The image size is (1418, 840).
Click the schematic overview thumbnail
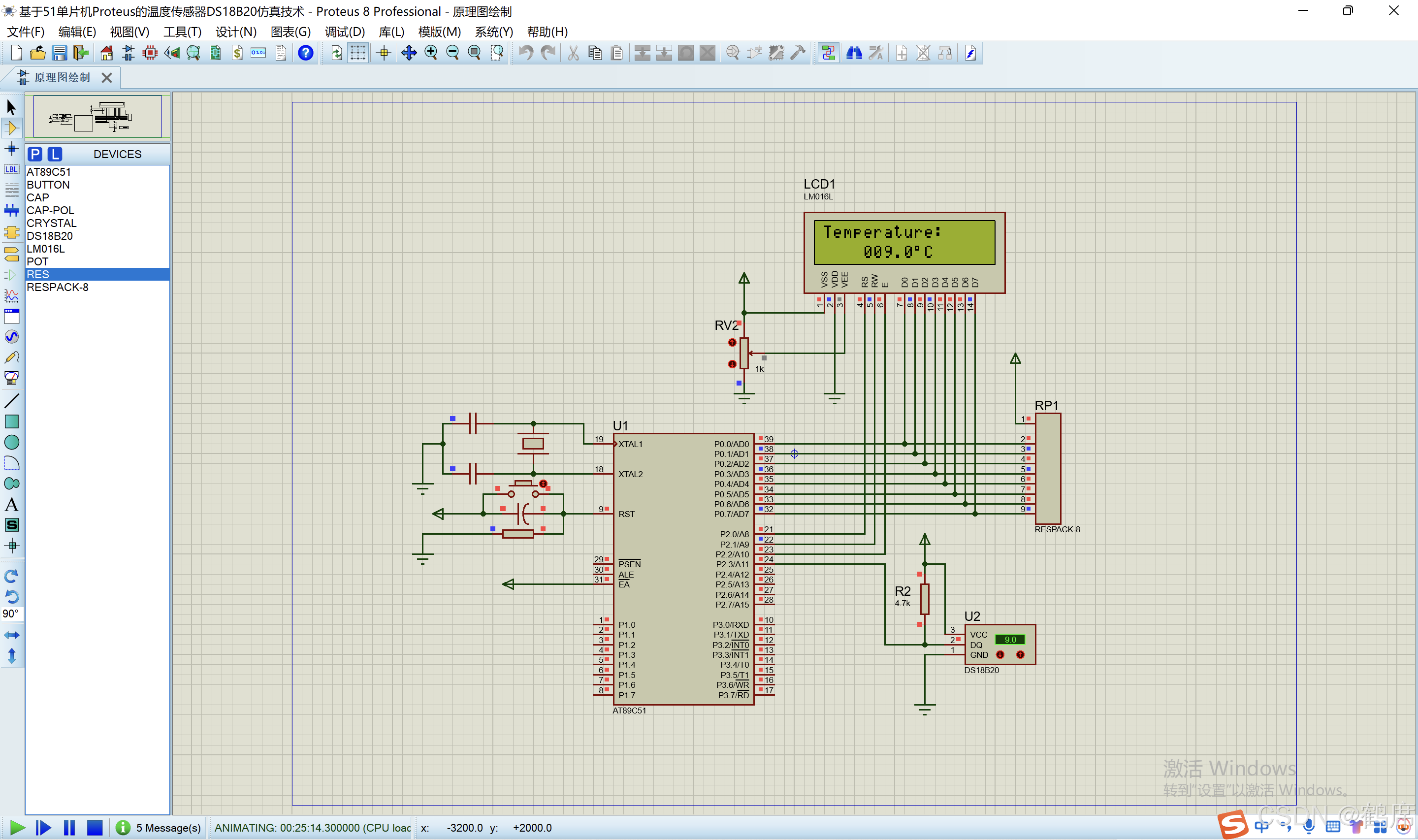click(97, 117)
